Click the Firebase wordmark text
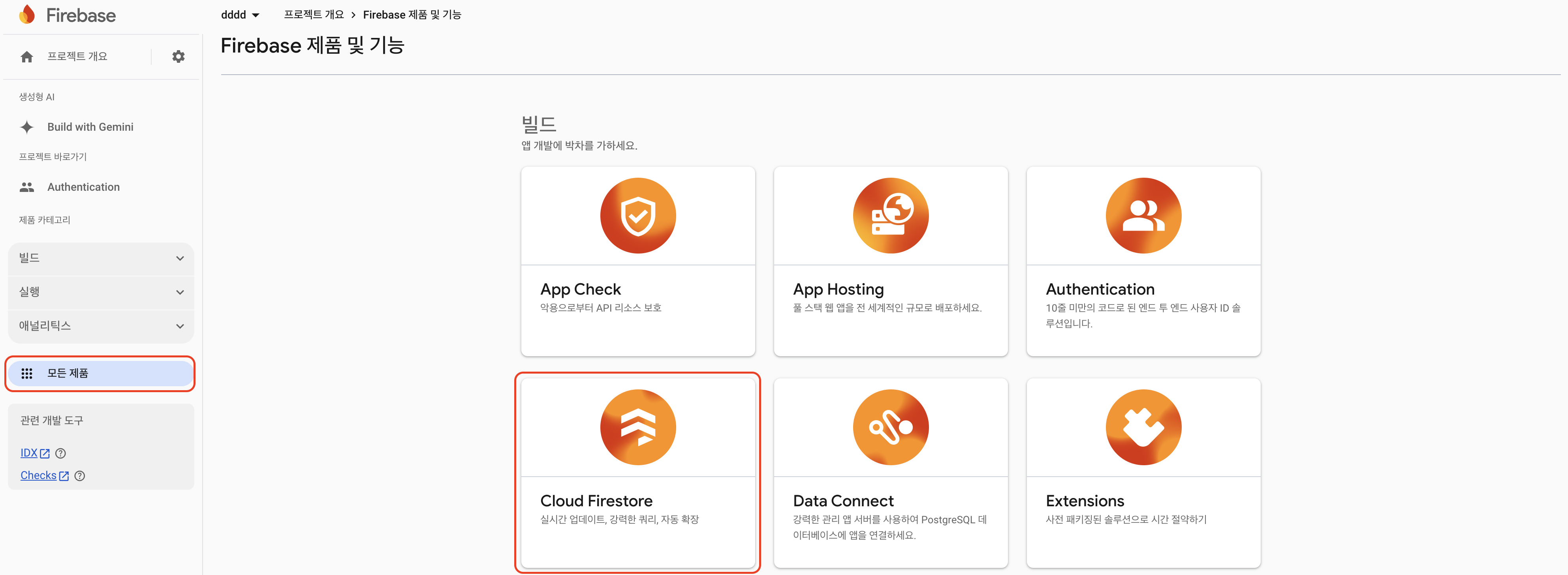1568x575 pixels. (81, 15)
